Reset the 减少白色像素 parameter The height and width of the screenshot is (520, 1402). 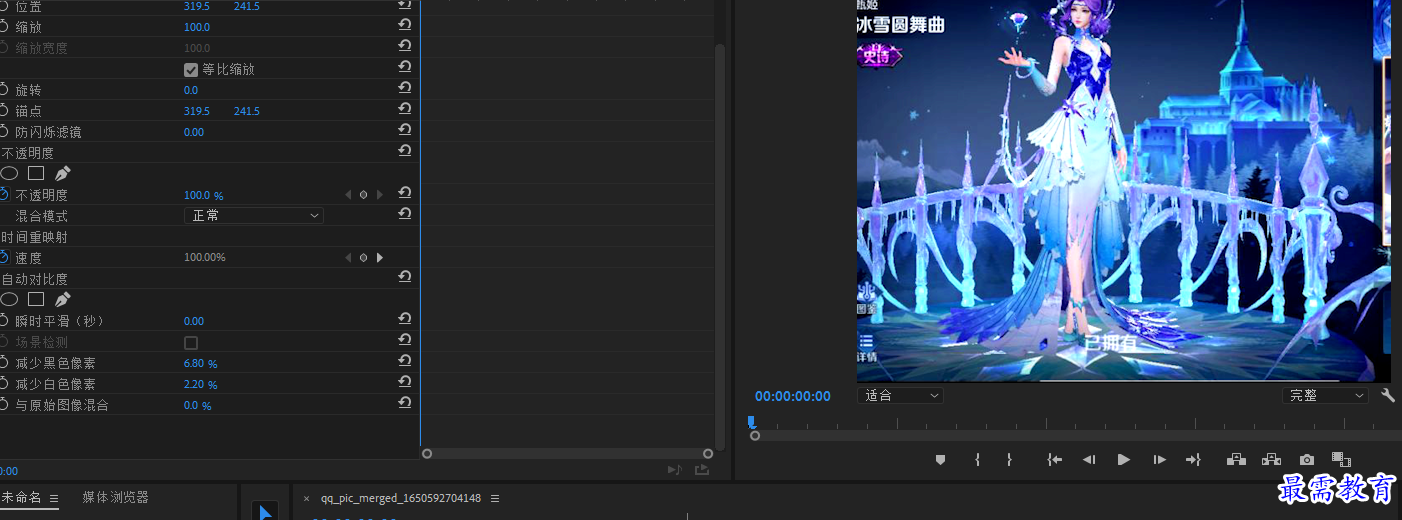(404, 382)
